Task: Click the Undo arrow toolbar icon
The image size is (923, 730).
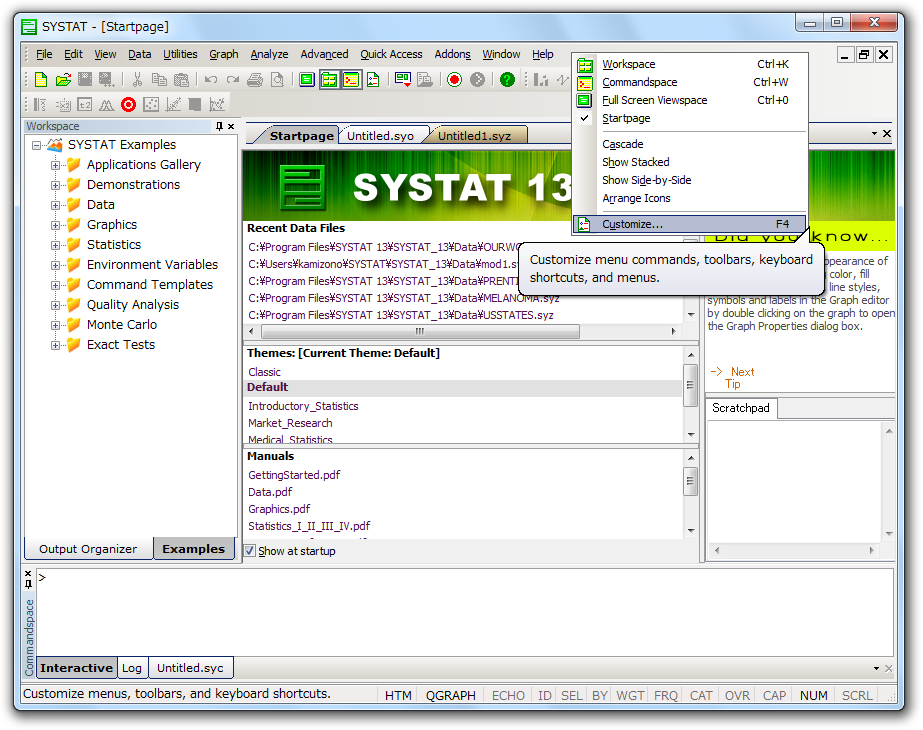Action: click(x=211, y=79)
